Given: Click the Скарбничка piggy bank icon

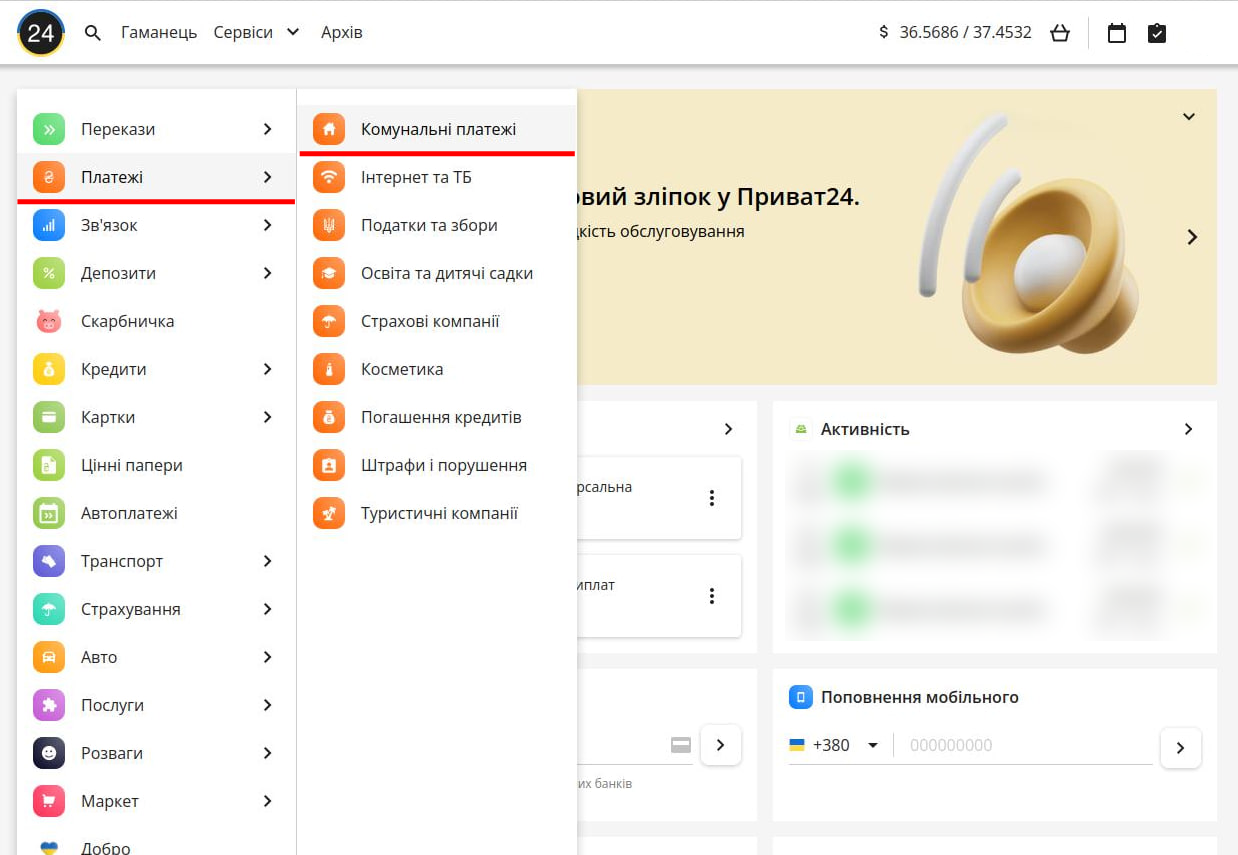Looking at the screenshot, I should point(49,321).
